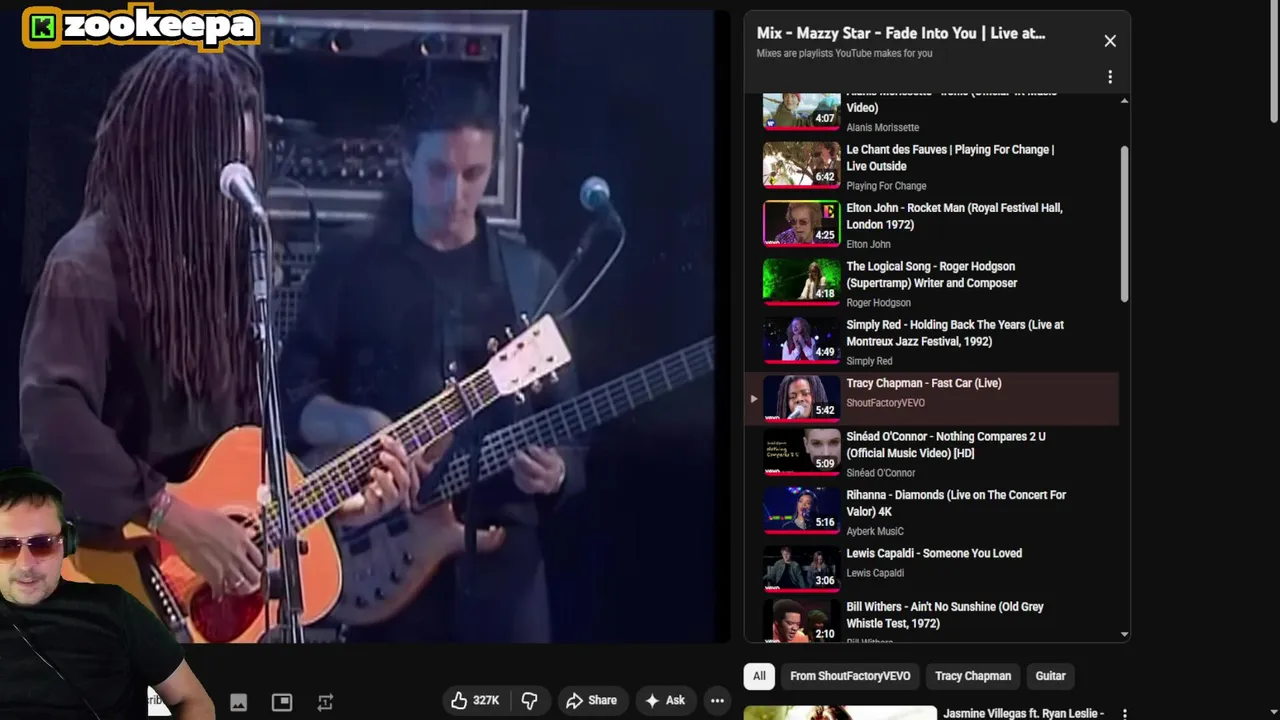Select Tracy Chapman Fast Car playlist entry
Viewport: 1280px width, 720px height.
(x=931, y=399)
